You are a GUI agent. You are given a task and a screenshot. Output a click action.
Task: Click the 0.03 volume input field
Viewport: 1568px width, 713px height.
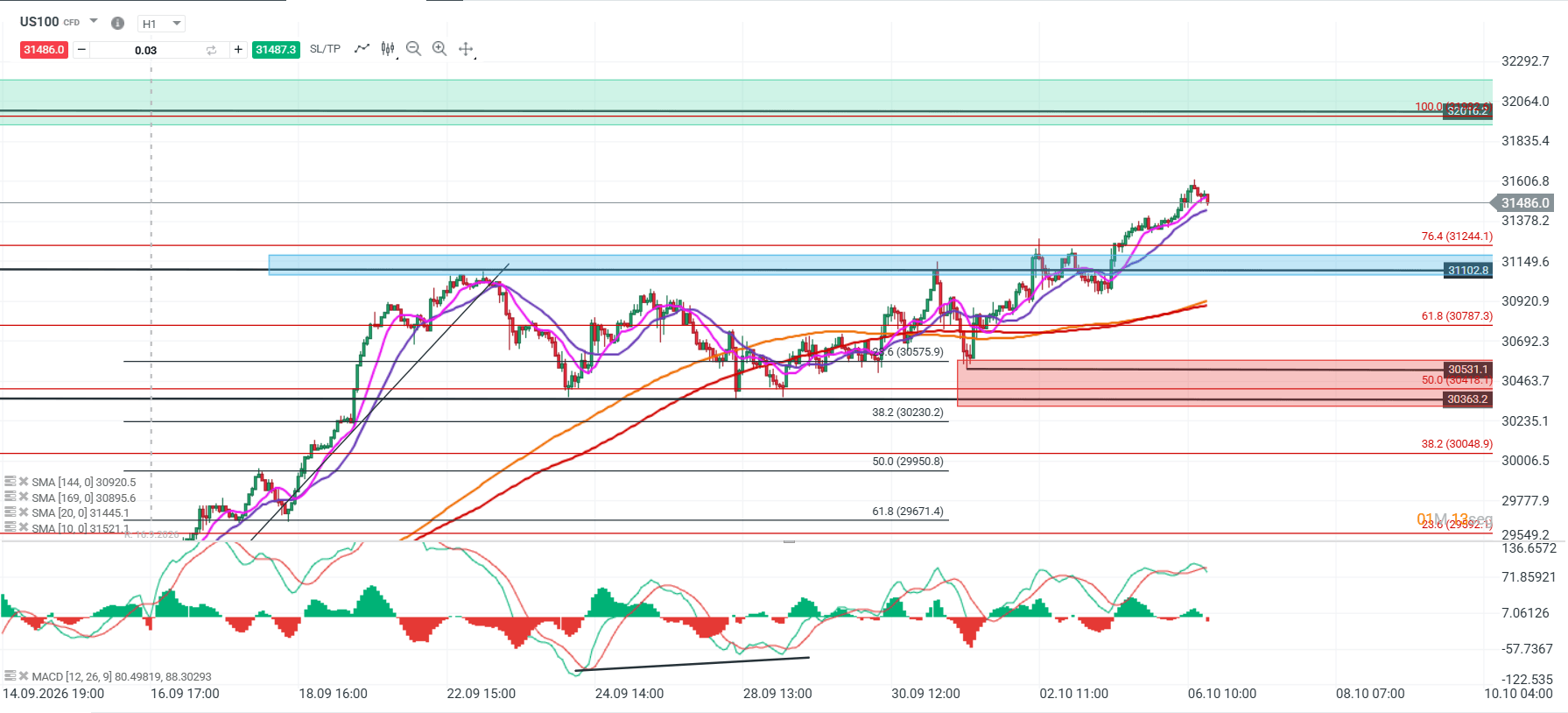(x=146, y=50)
